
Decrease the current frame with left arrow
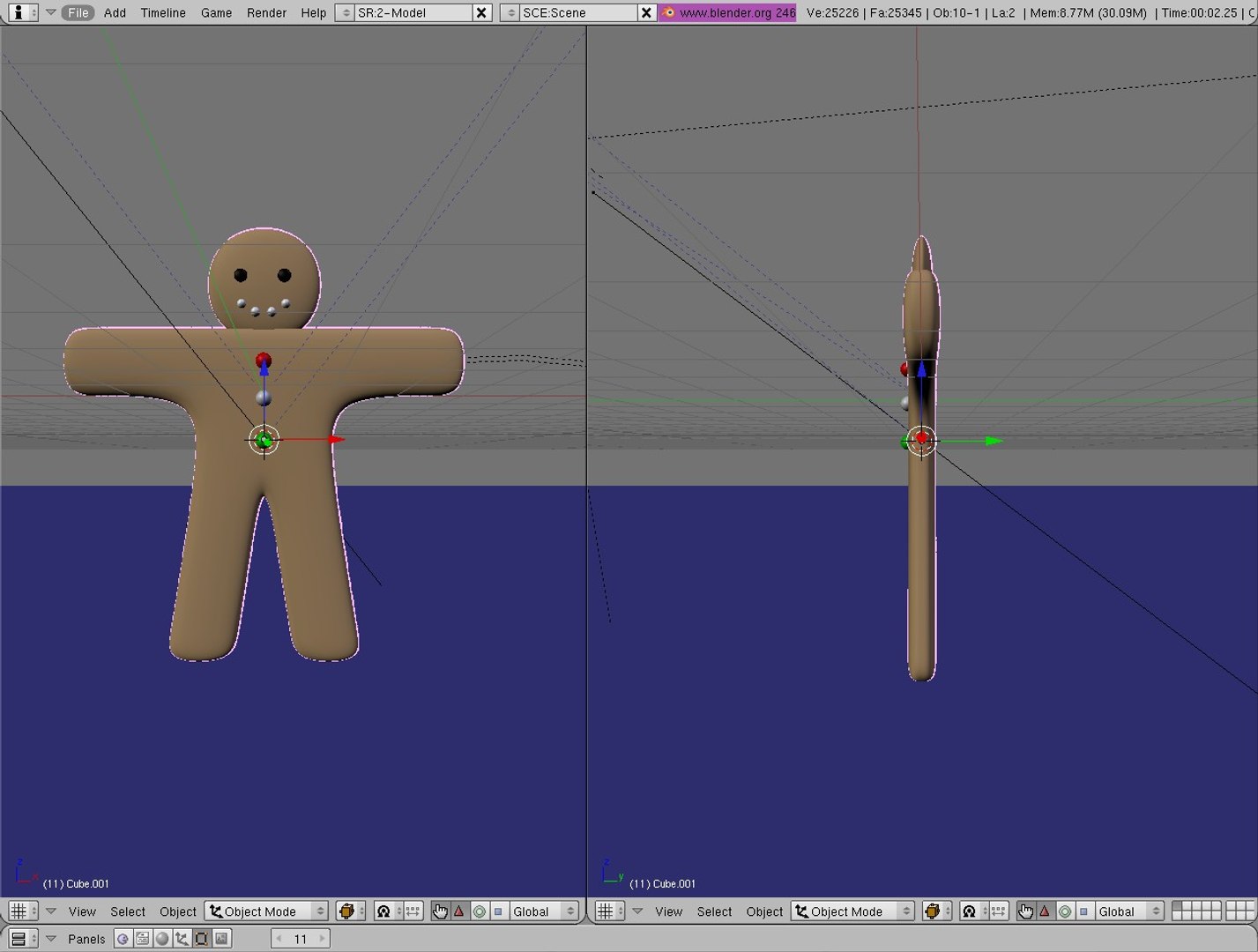point(279,939)
